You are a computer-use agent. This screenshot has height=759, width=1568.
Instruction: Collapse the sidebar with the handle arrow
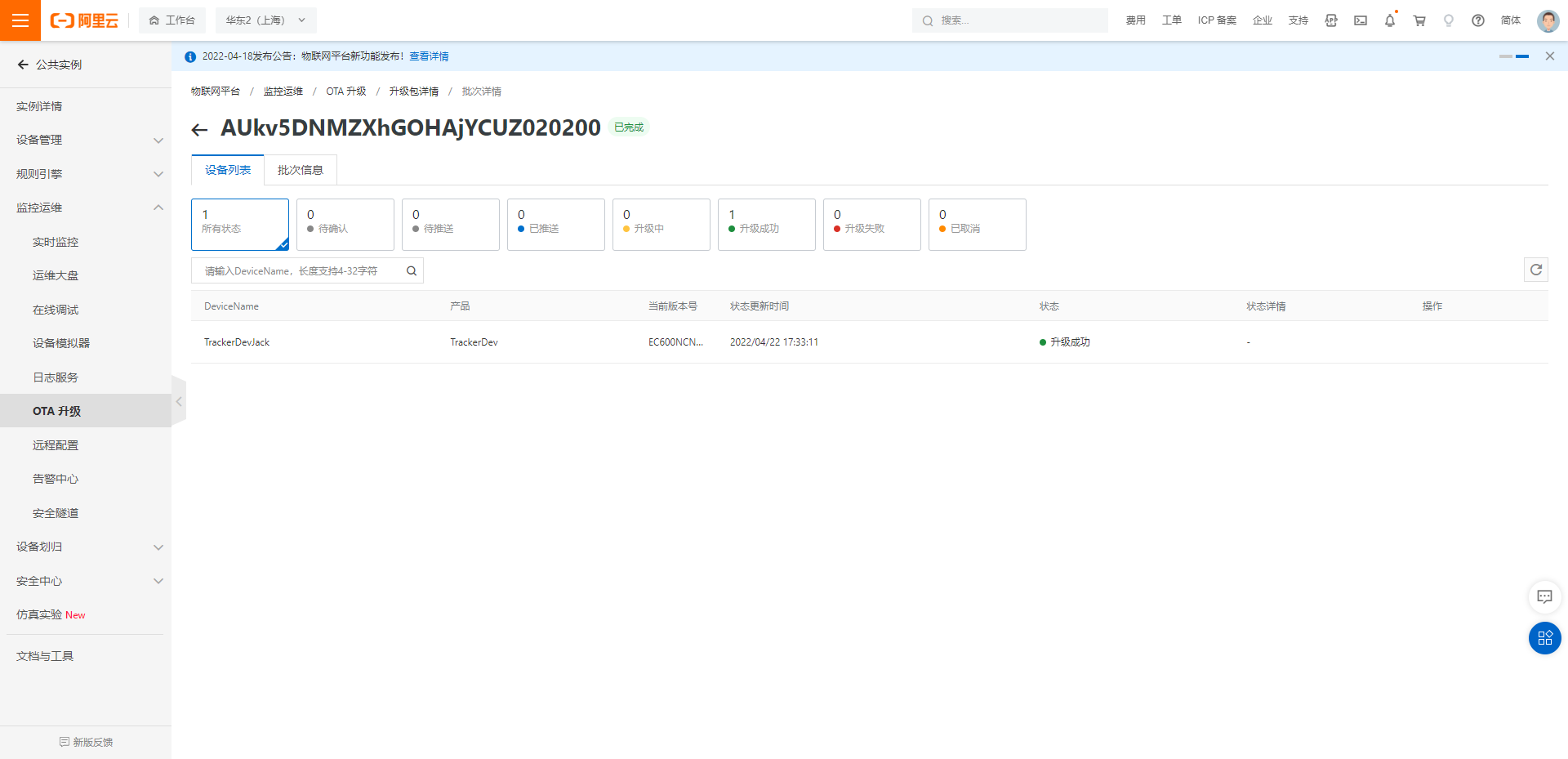click(179, 401)
